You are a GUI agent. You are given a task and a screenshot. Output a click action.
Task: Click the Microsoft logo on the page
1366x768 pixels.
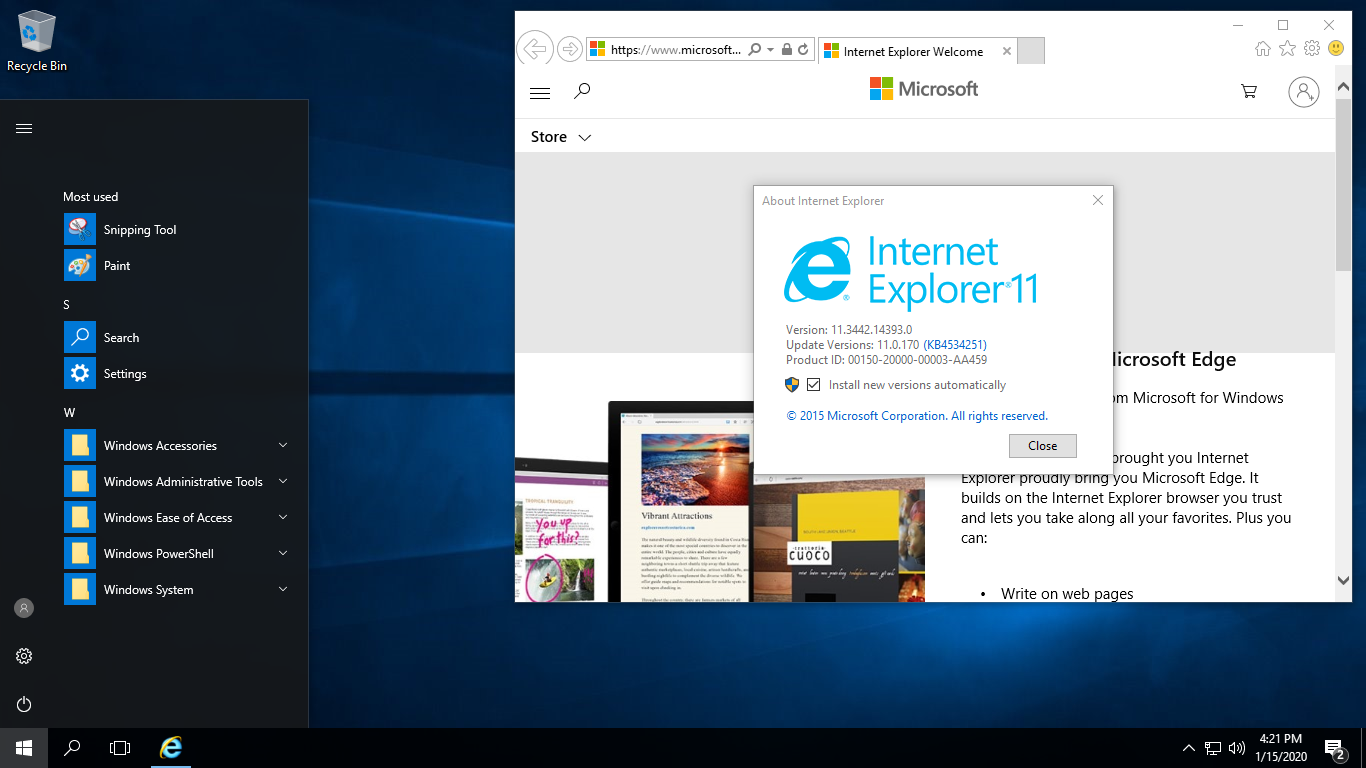coord(924,89)
